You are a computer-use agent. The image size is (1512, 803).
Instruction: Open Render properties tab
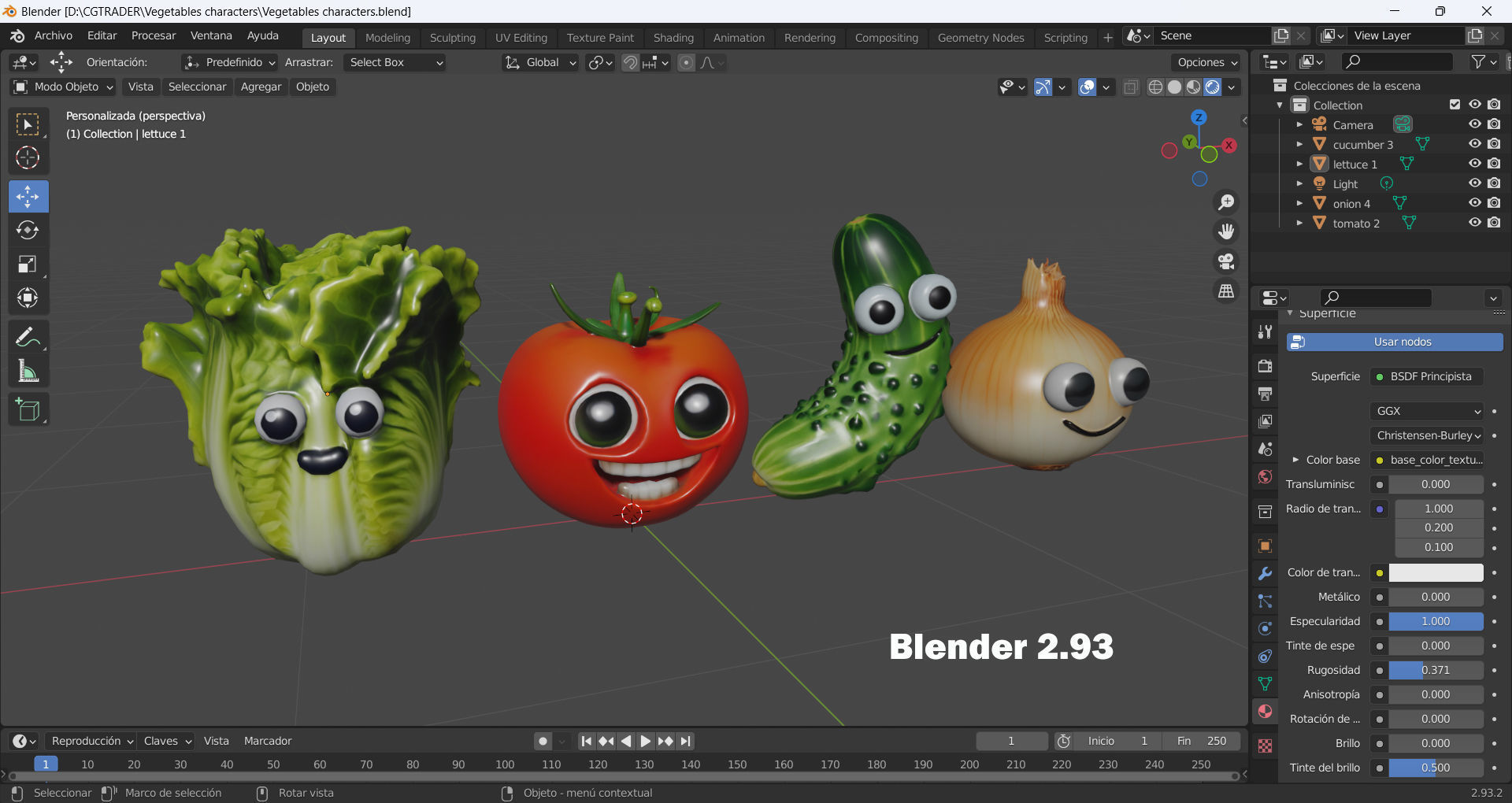(x=1265, y=366)
